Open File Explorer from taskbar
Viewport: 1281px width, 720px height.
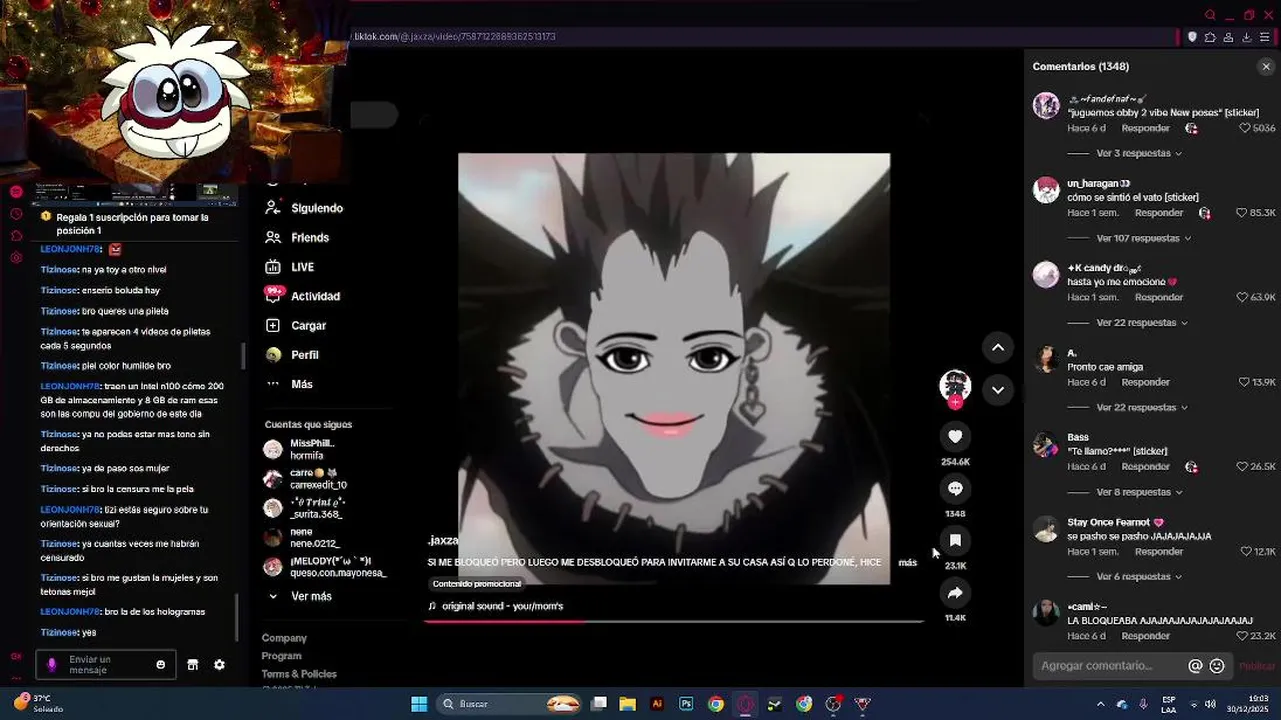click(x=627, y=704)
